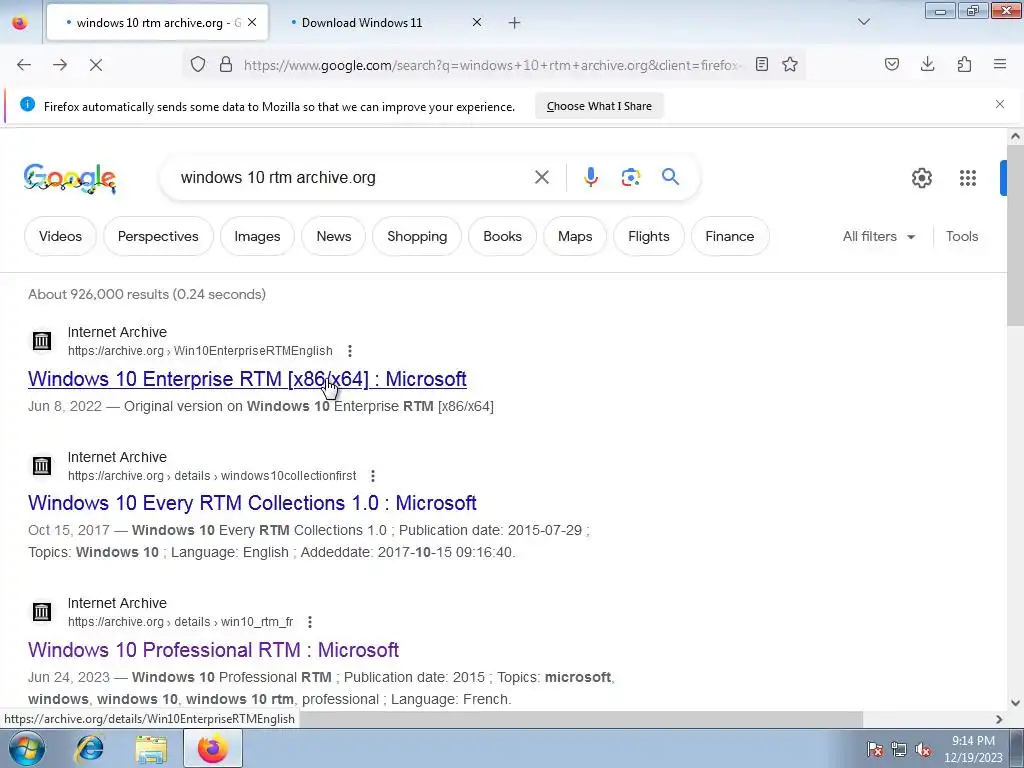
Task: Stop the page loading with the X button
Action: point(96,65)
